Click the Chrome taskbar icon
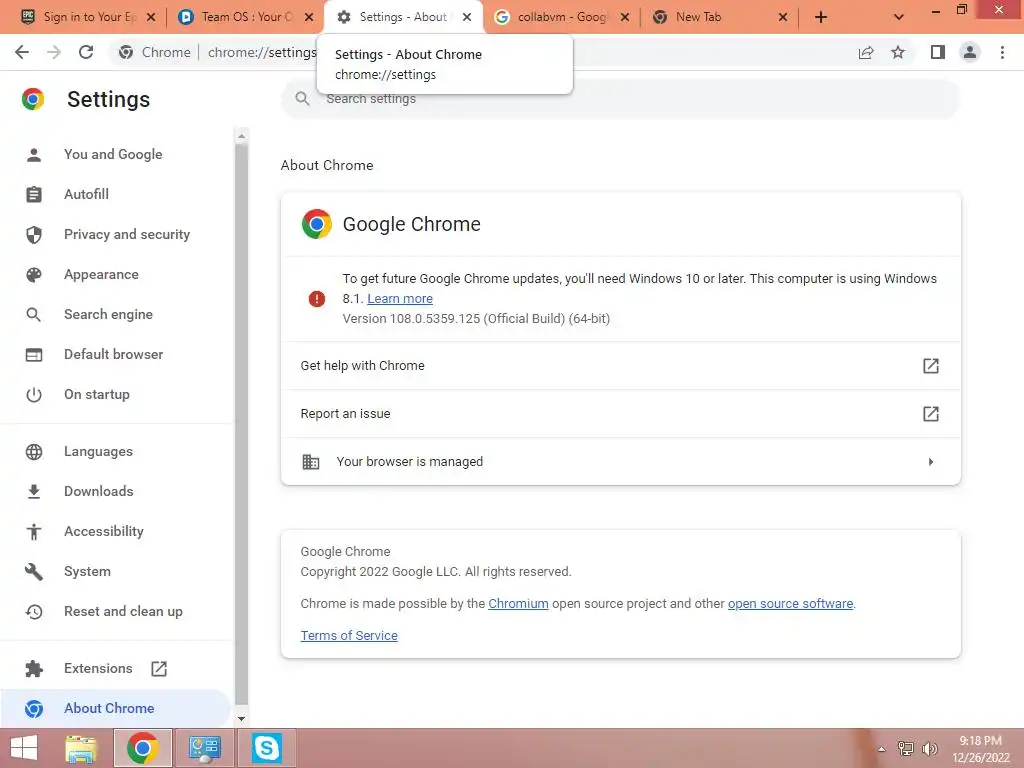The image size is (1024, 768). click(x=143, y=748)
